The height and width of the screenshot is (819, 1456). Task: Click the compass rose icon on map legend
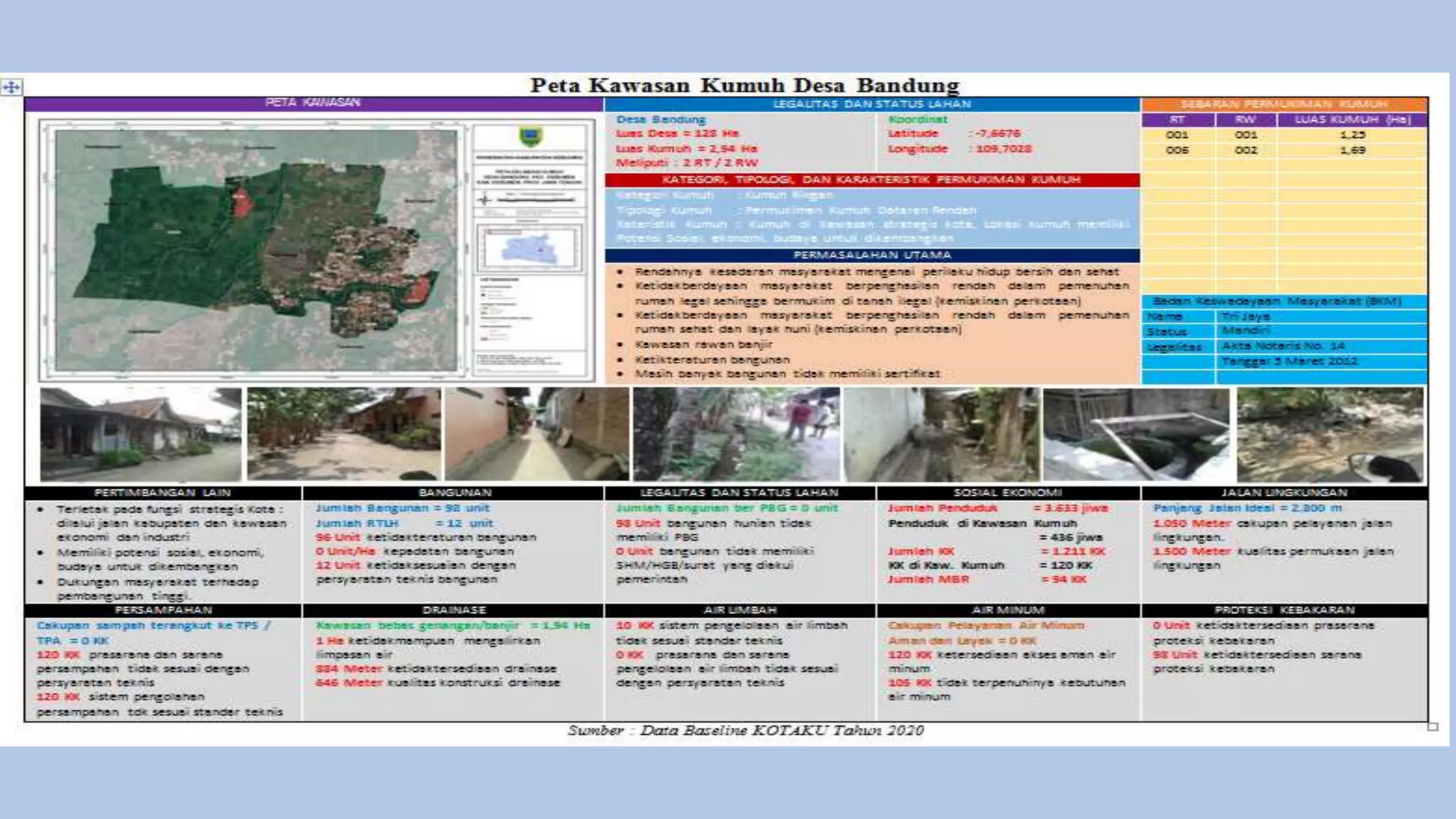point(486,200)
